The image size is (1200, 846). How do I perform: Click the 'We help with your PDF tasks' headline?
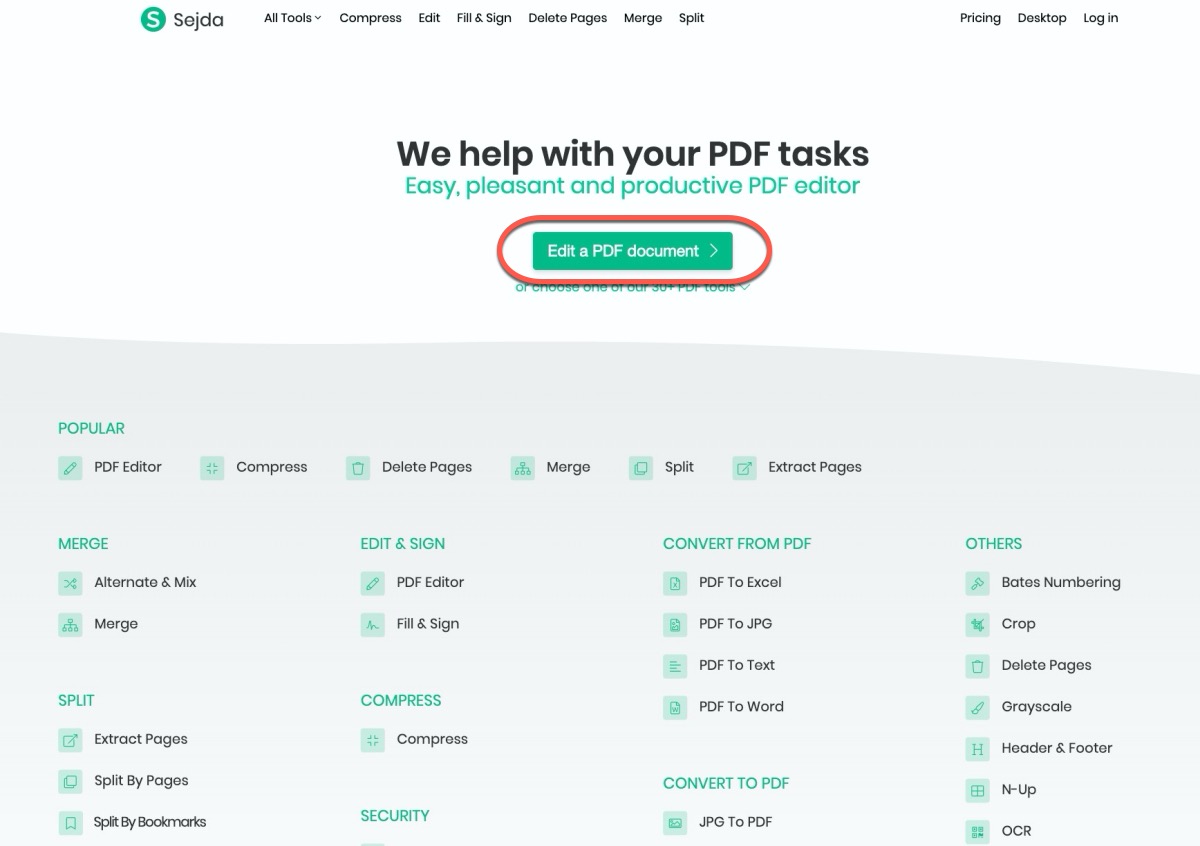pyautogui.click(x=632, y=154)
